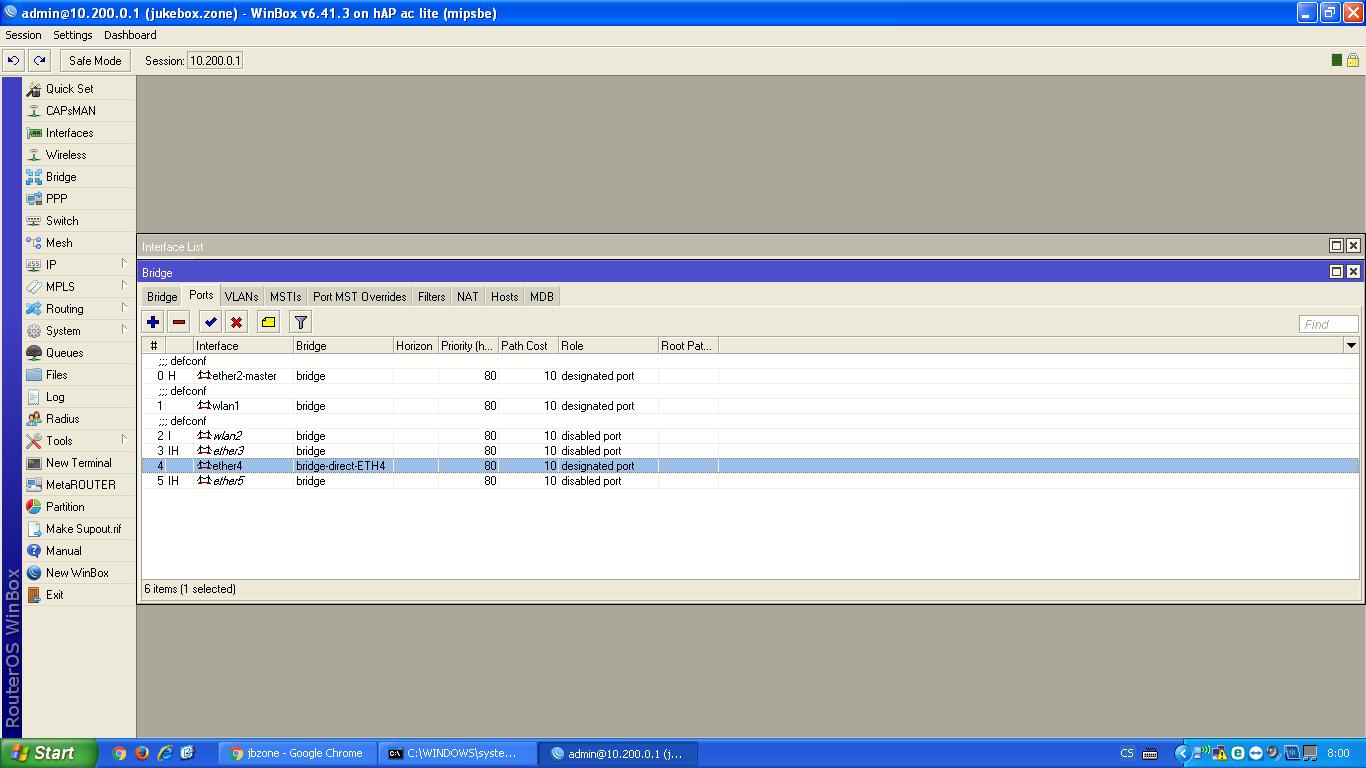Image resolution: width=1366 pixels, height=768 pixels.
Task: Open CAPsMAN in sidebar
Action: (x=79, y=111)
